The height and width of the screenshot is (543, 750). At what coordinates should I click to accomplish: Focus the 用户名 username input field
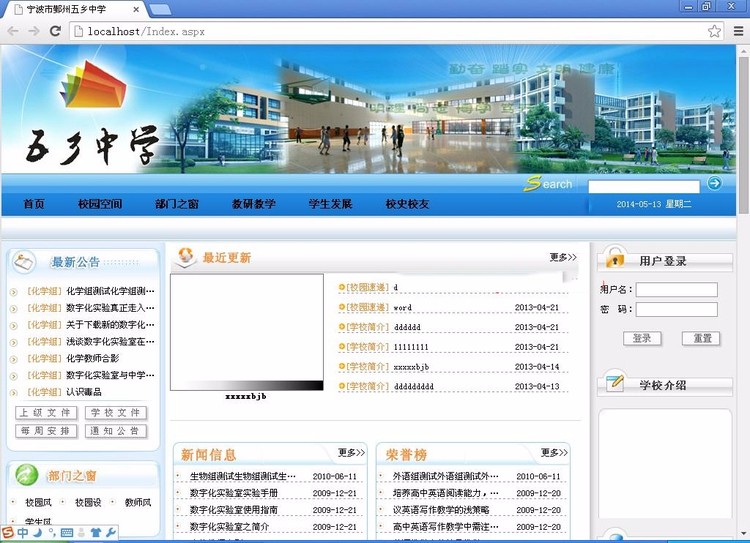[676, 290]
